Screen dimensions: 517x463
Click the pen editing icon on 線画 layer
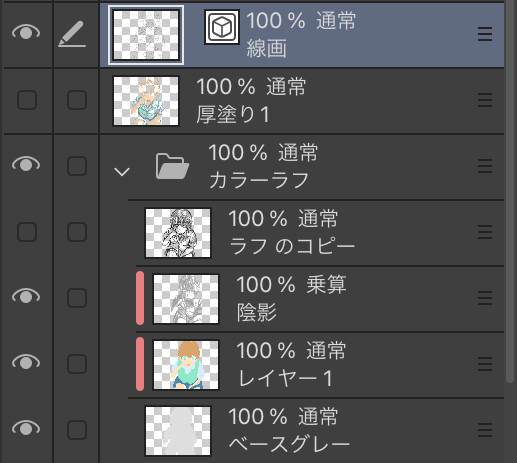(x=72, y=34)
